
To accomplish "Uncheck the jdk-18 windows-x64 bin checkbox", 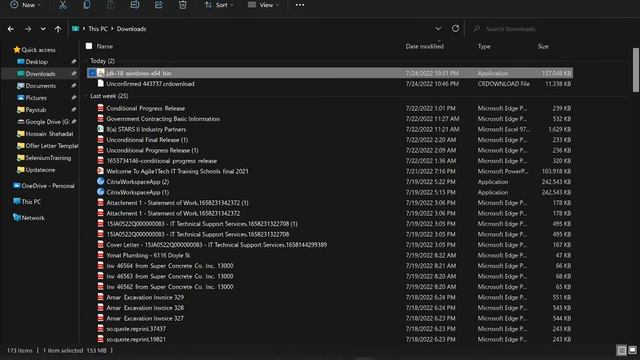I will [92, 73].
